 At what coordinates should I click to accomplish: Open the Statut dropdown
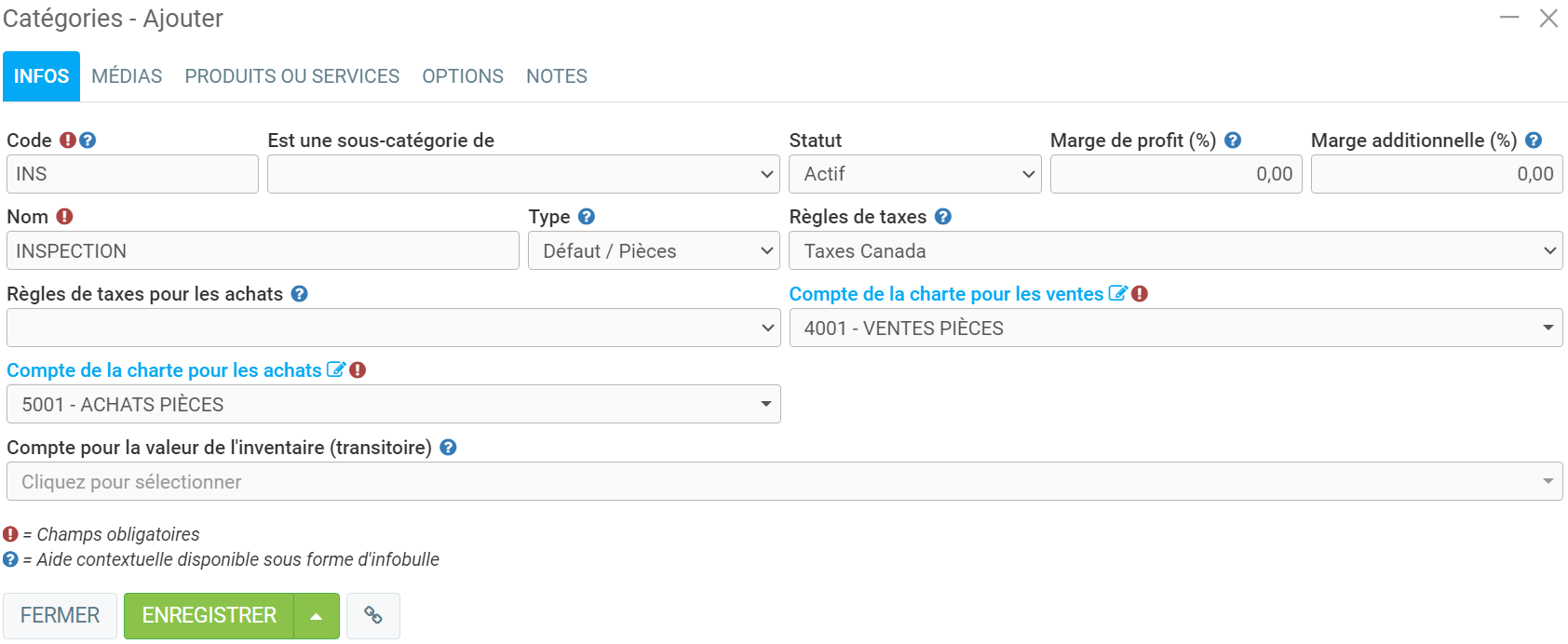tap(914, 175)
